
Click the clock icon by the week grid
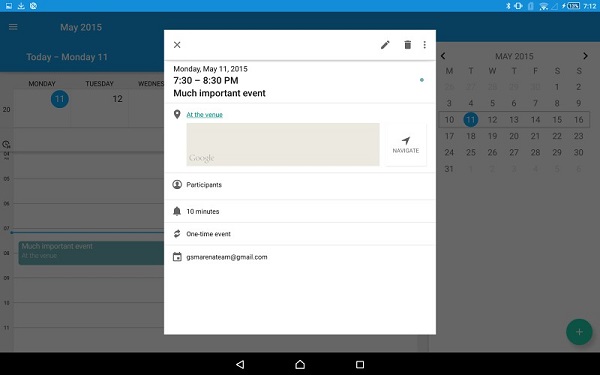pos(6,144)
